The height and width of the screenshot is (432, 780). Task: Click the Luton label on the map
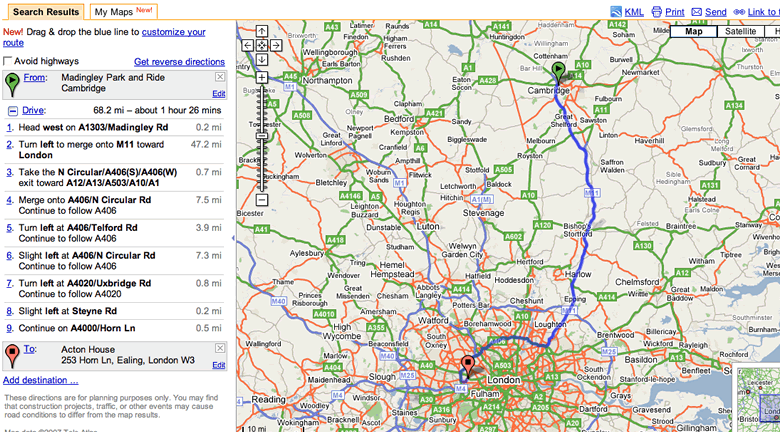428,226
